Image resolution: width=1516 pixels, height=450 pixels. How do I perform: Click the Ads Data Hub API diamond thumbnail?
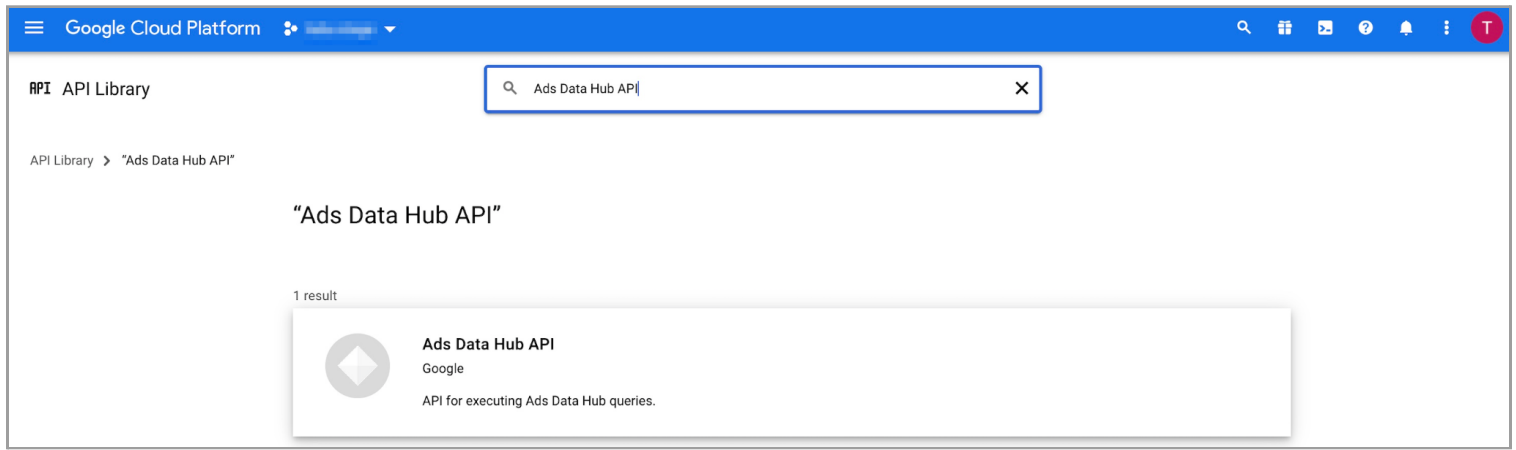pyautogui.click(x=357, y=366)
